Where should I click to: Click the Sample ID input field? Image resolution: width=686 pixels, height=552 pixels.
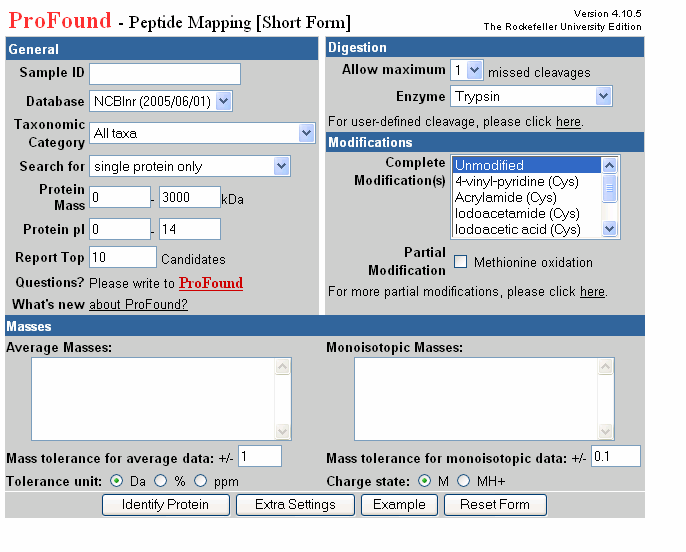click(165, 74)
